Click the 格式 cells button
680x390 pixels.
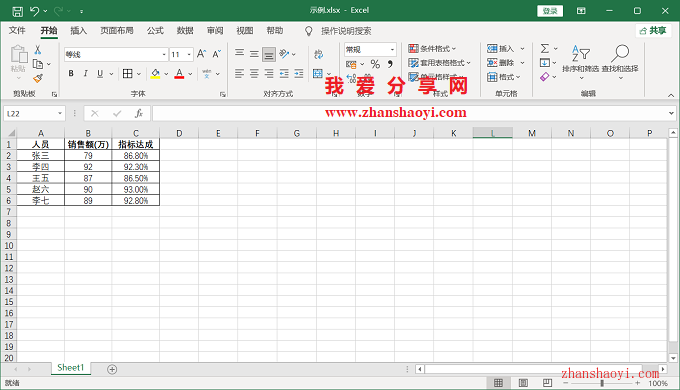503,77
